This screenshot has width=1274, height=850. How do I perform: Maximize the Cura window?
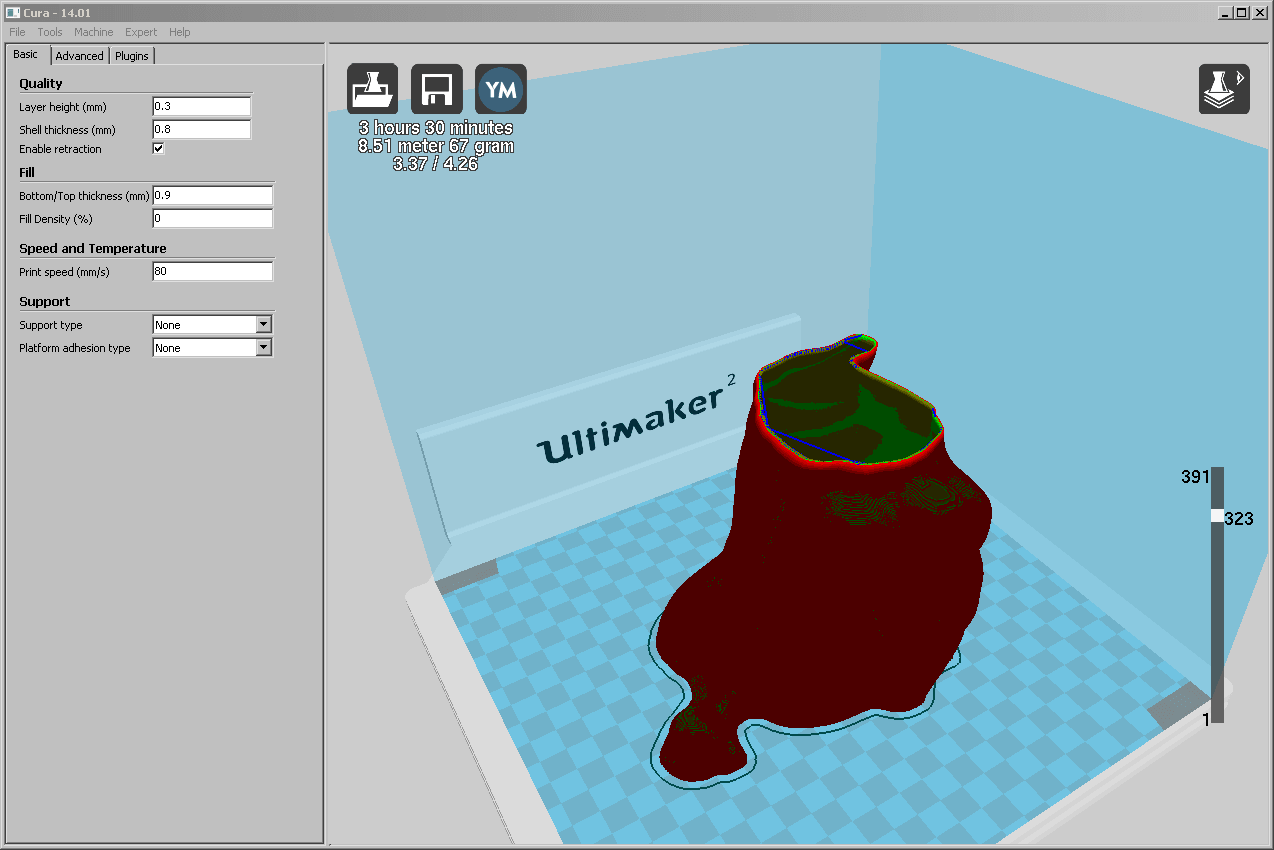(1241, 12)
